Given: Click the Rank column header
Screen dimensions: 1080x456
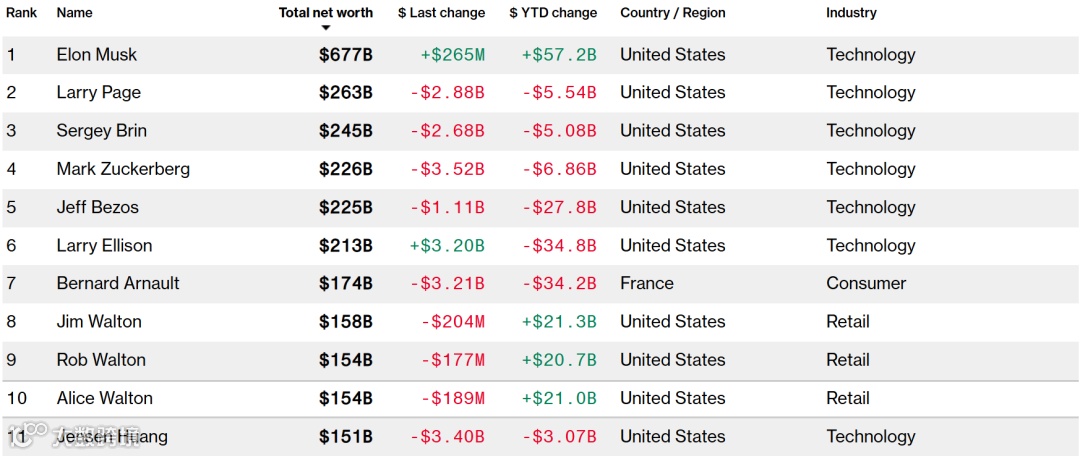Looking at the screenshot, I should [22, 13].
